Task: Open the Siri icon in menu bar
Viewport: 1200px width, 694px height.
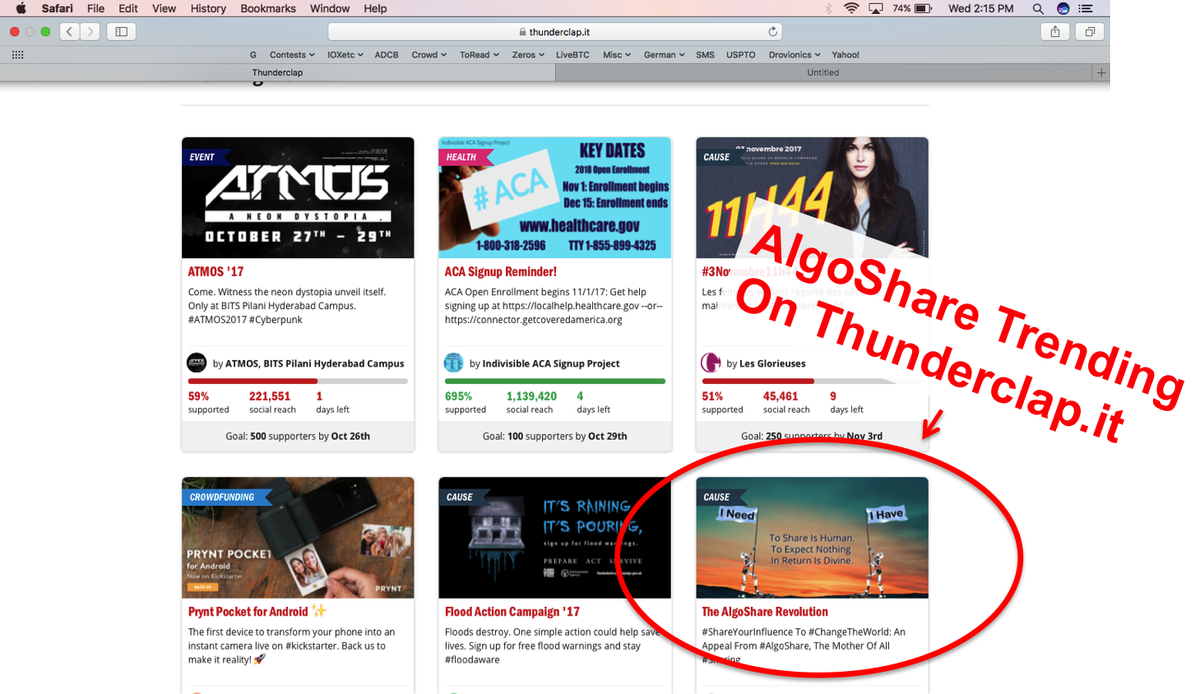Action: coord(1063,8)
